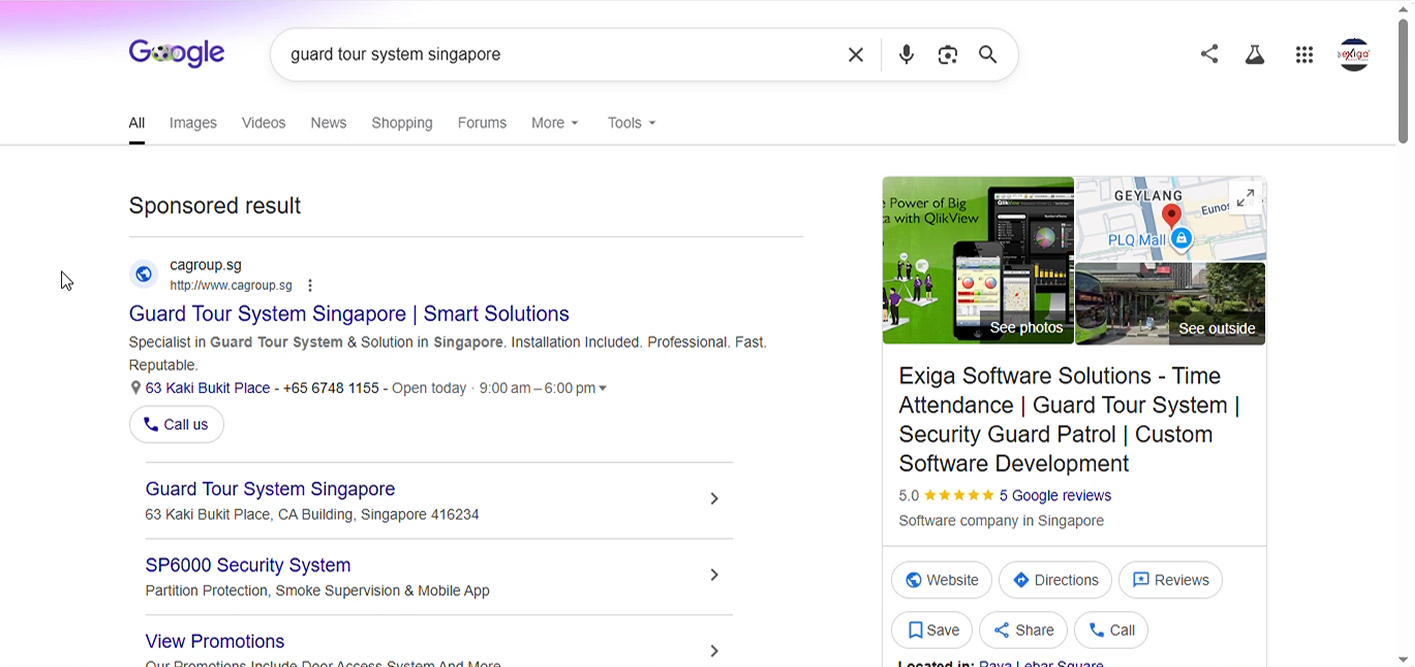
Task: Open the Exiga account avatar
Action: [1354, 55]
